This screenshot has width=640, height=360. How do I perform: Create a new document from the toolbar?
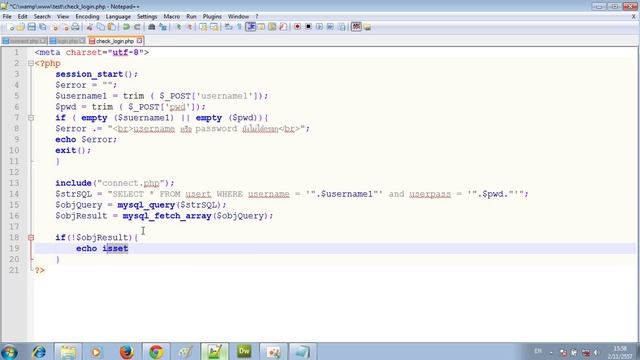(x=11, y=27)
